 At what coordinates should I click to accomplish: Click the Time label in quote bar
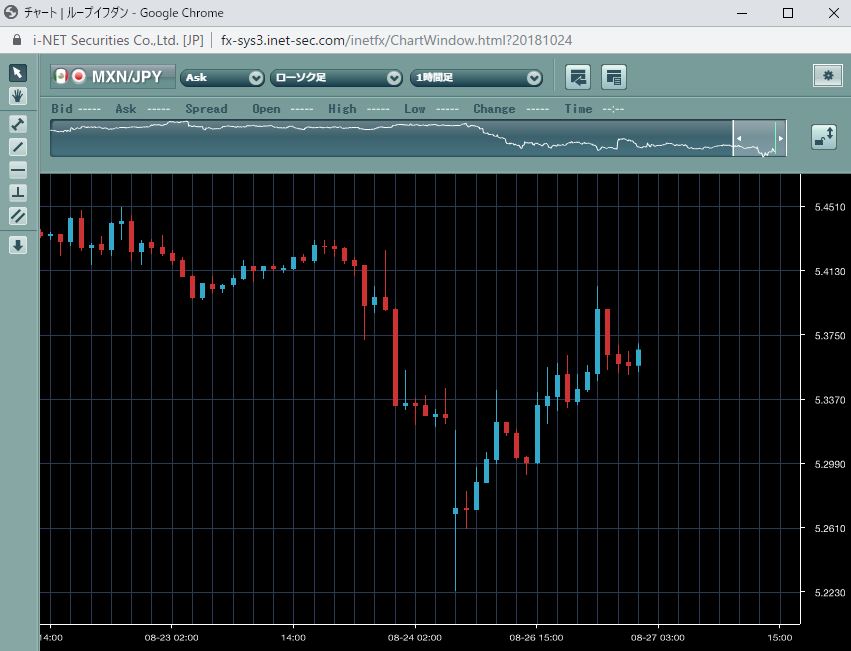[578, 109]
